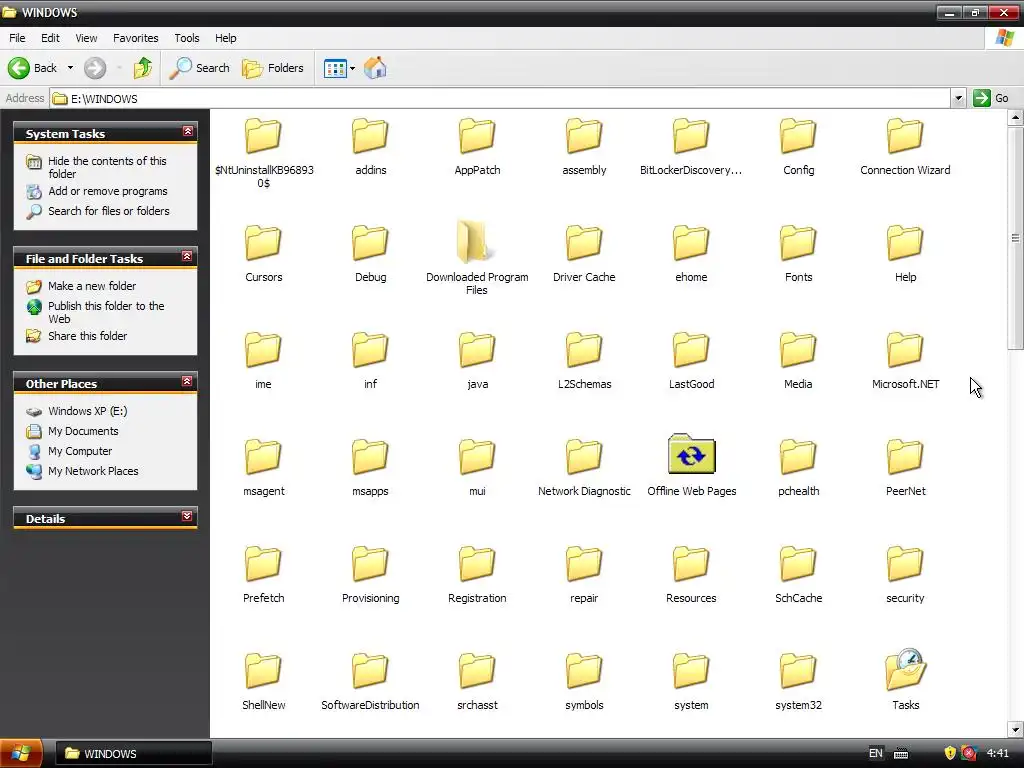The height and width of the screenshot is (768, 1024).
Task: Select the Offline Web Pages folder icon
Action: pyautogui.click(x=692, y=454)
